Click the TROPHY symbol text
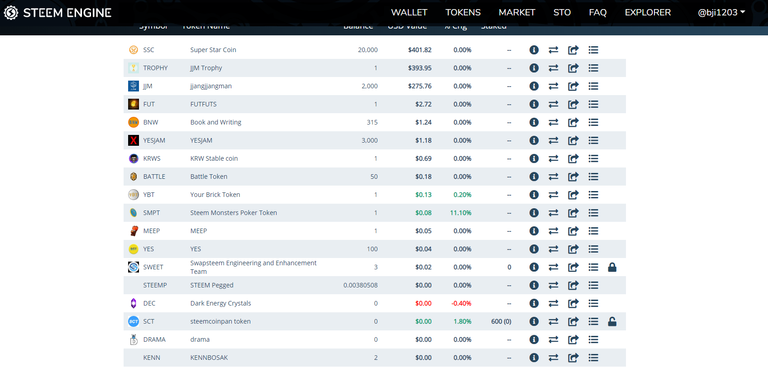 (x=155, y=68)
